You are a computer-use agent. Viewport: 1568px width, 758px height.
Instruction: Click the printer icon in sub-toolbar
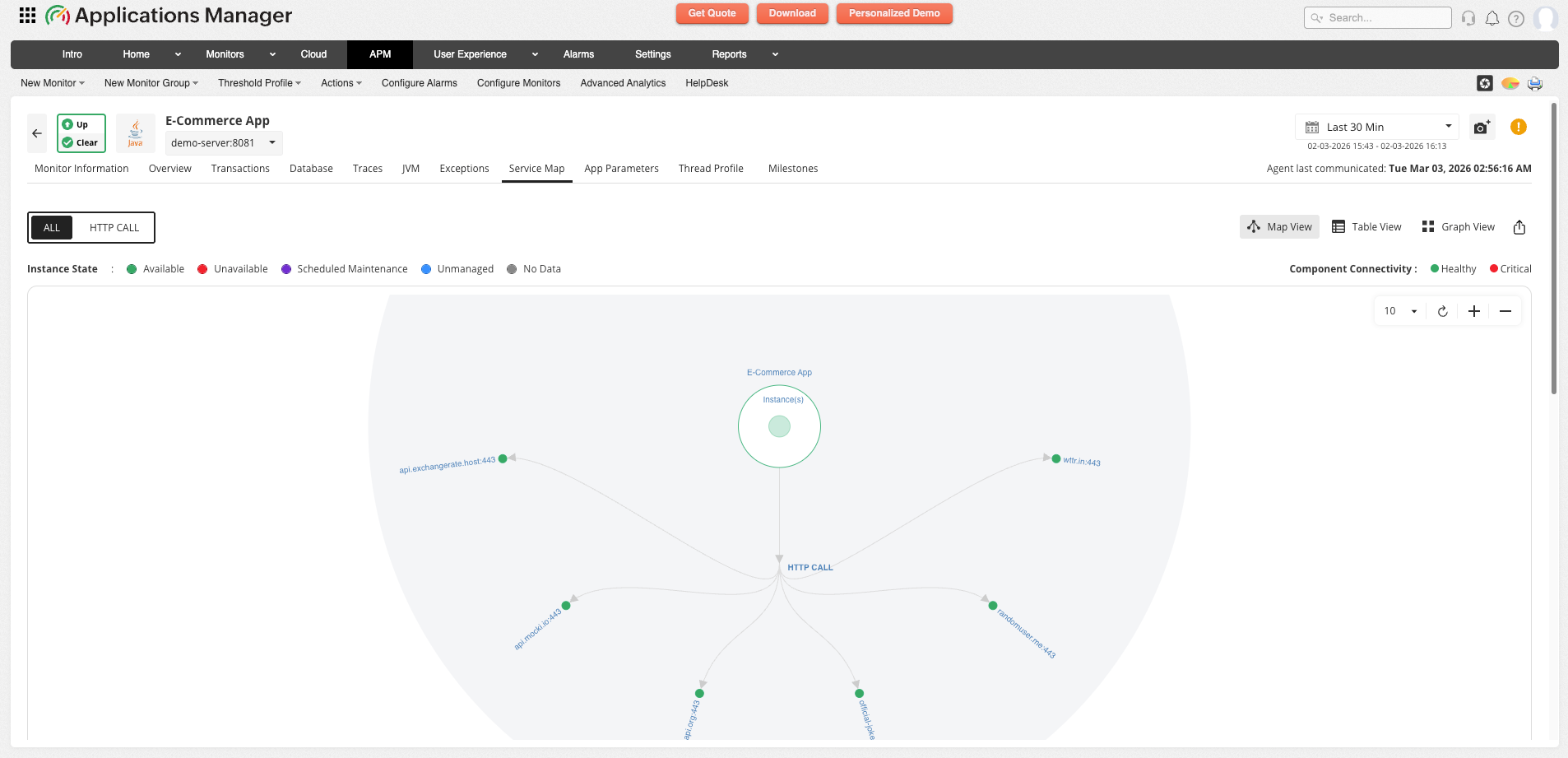pyautogui.click(x=1535, y=83)
